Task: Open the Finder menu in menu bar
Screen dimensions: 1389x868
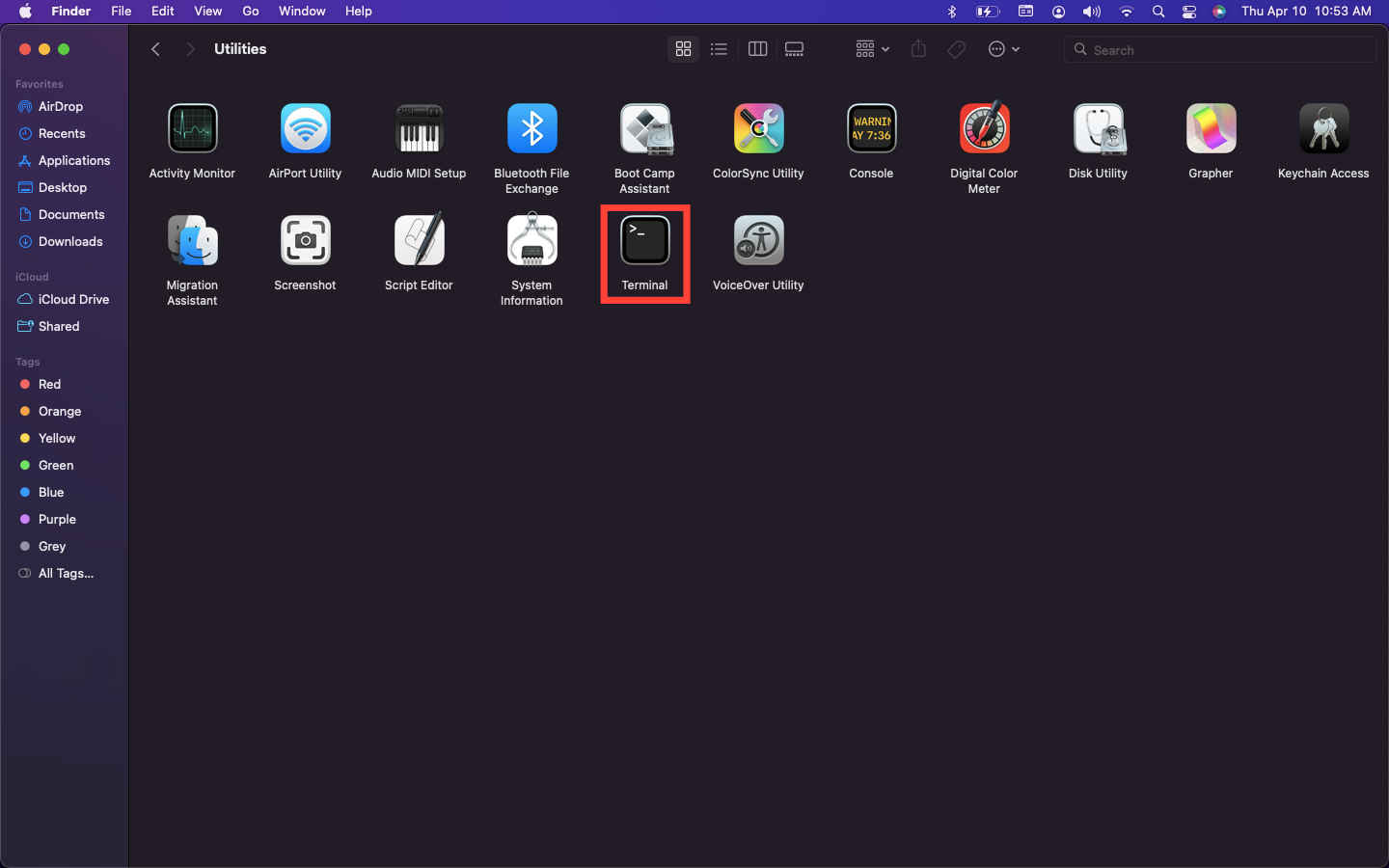Action: tap(70, 12)
